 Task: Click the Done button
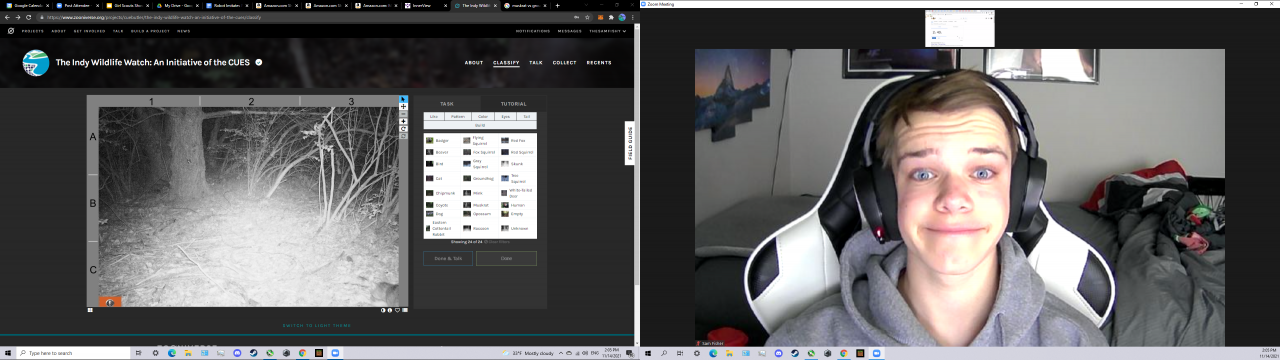[x=506, y=258]
